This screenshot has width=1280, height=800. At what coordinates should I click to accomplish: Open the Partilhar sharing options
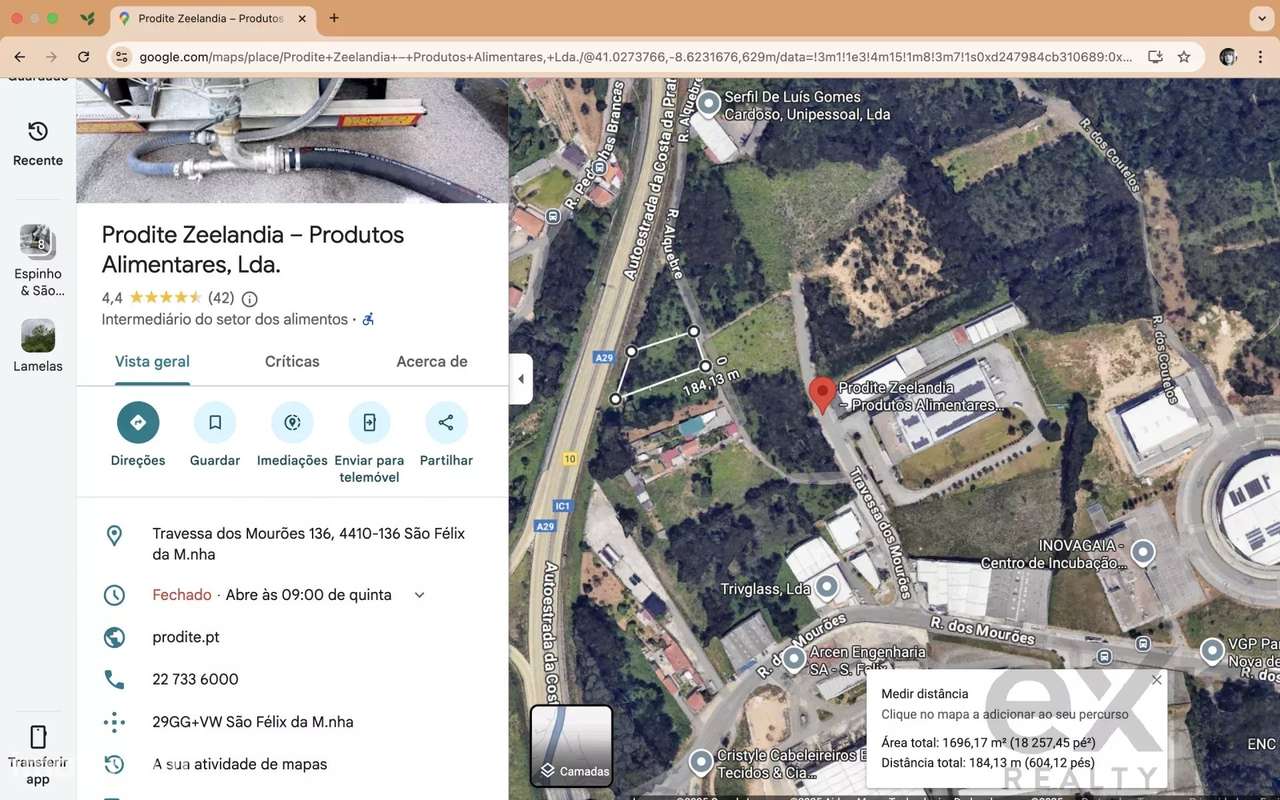445,422
